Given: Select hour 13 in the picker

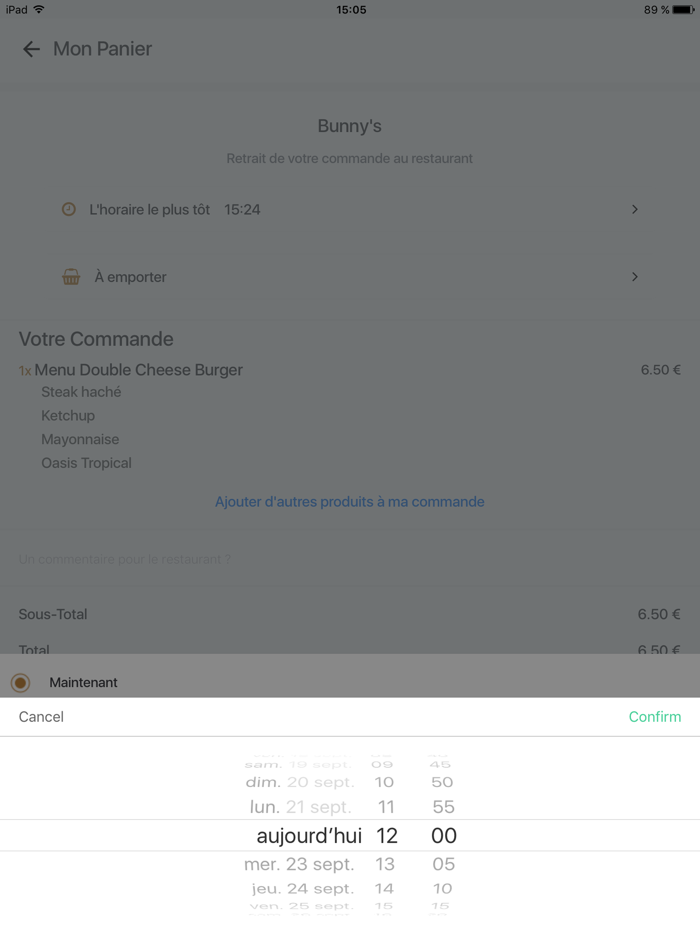Looking at the screenshot, I should point(385,864).
